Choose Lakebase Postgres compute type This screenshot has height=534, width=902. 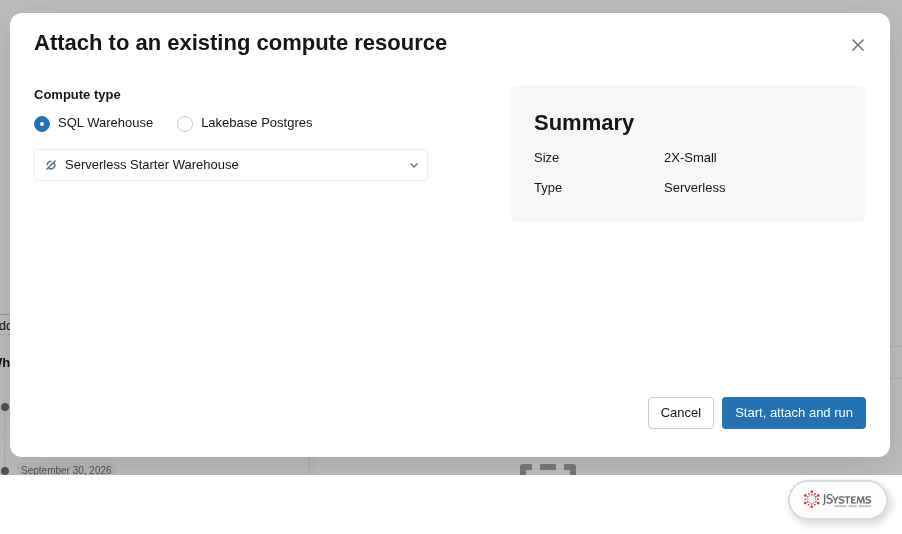pos(185,124)
